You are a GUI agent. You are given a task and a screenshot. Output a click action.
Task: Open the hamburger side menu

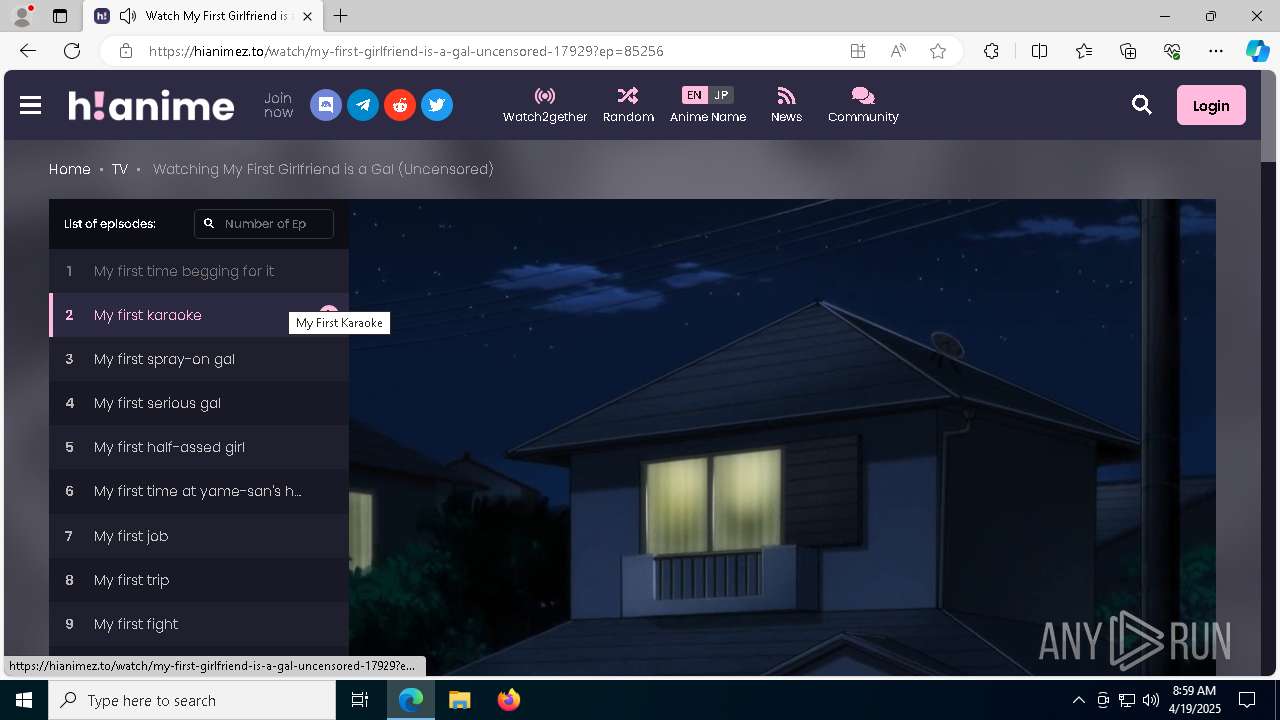coord(30,105)
